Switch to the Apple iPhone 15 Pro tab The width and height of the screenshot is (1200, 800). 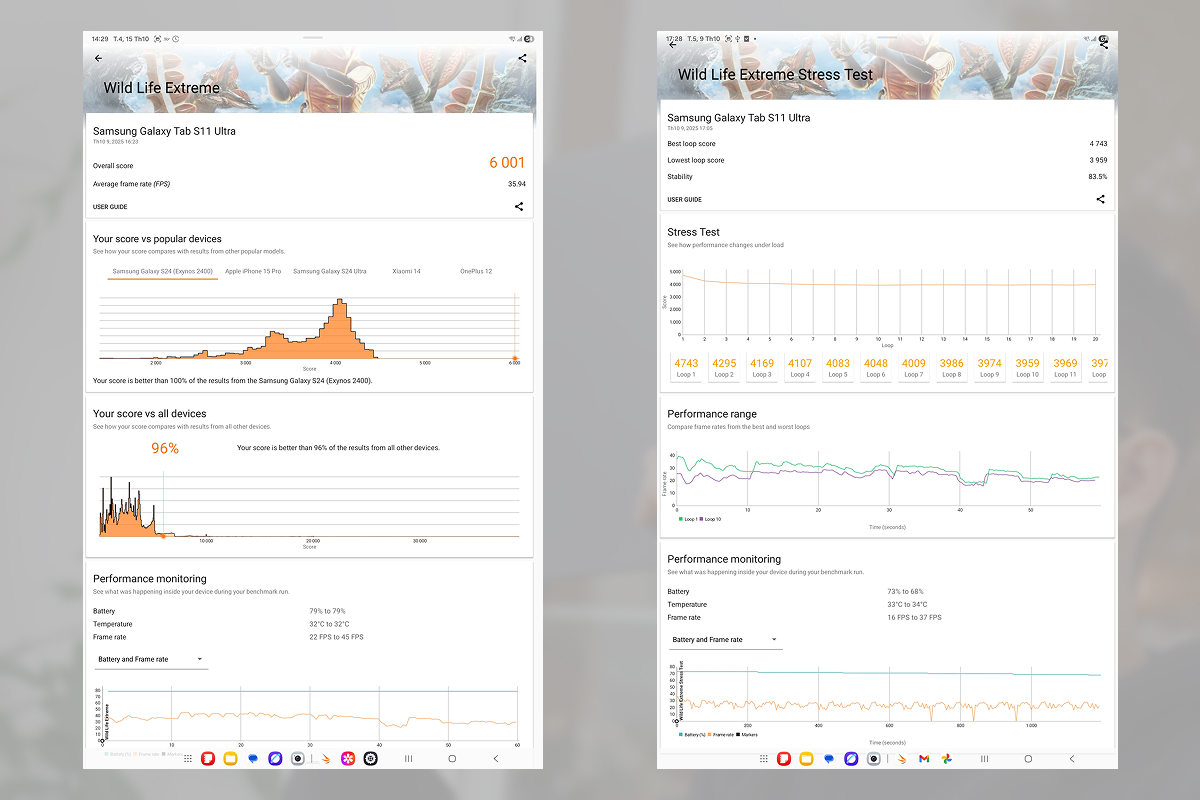pos(253,271)
